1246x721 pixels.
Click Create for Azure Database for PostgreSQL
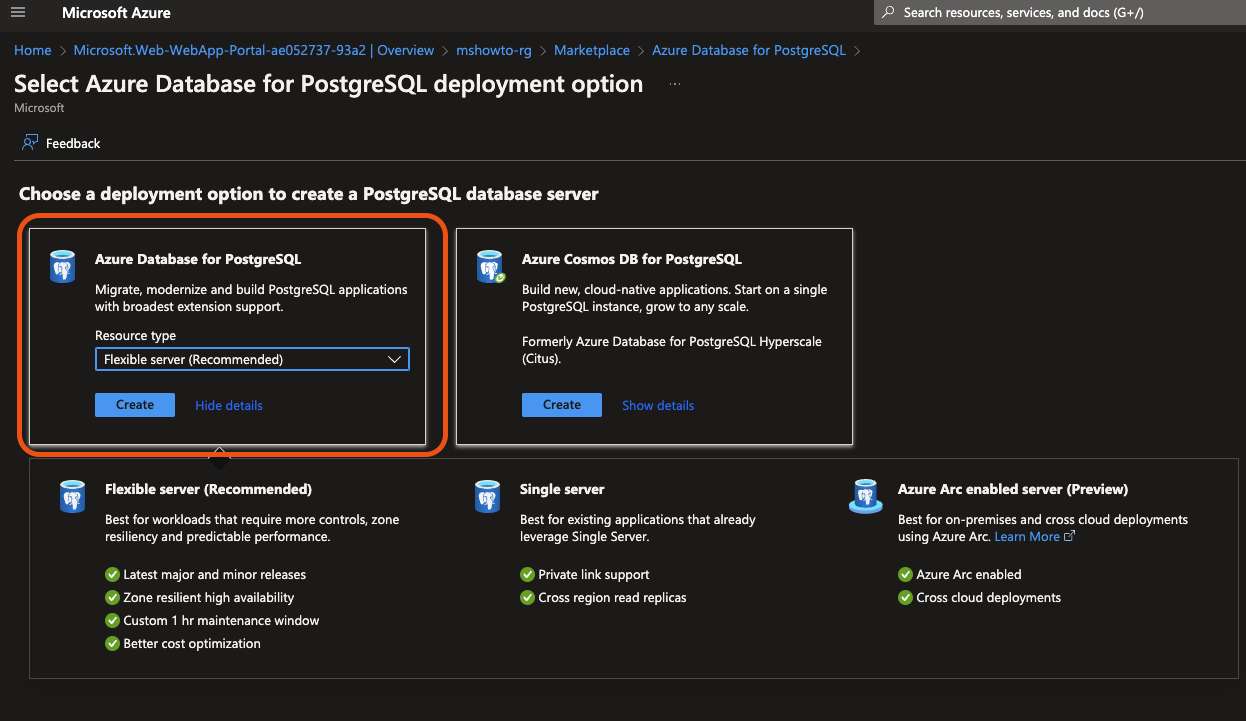pyautogui.click(x=135, y=405)
